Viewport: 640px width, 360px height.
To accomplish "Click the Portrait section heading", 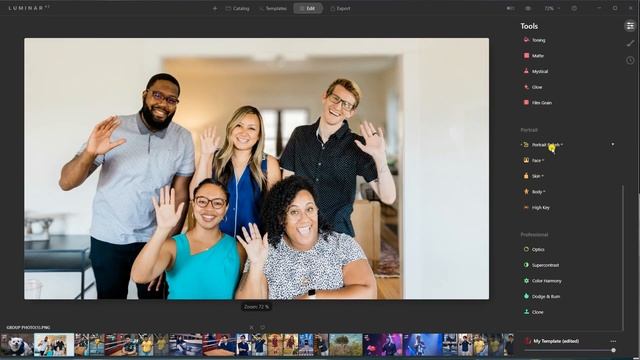I will (529, 130).
